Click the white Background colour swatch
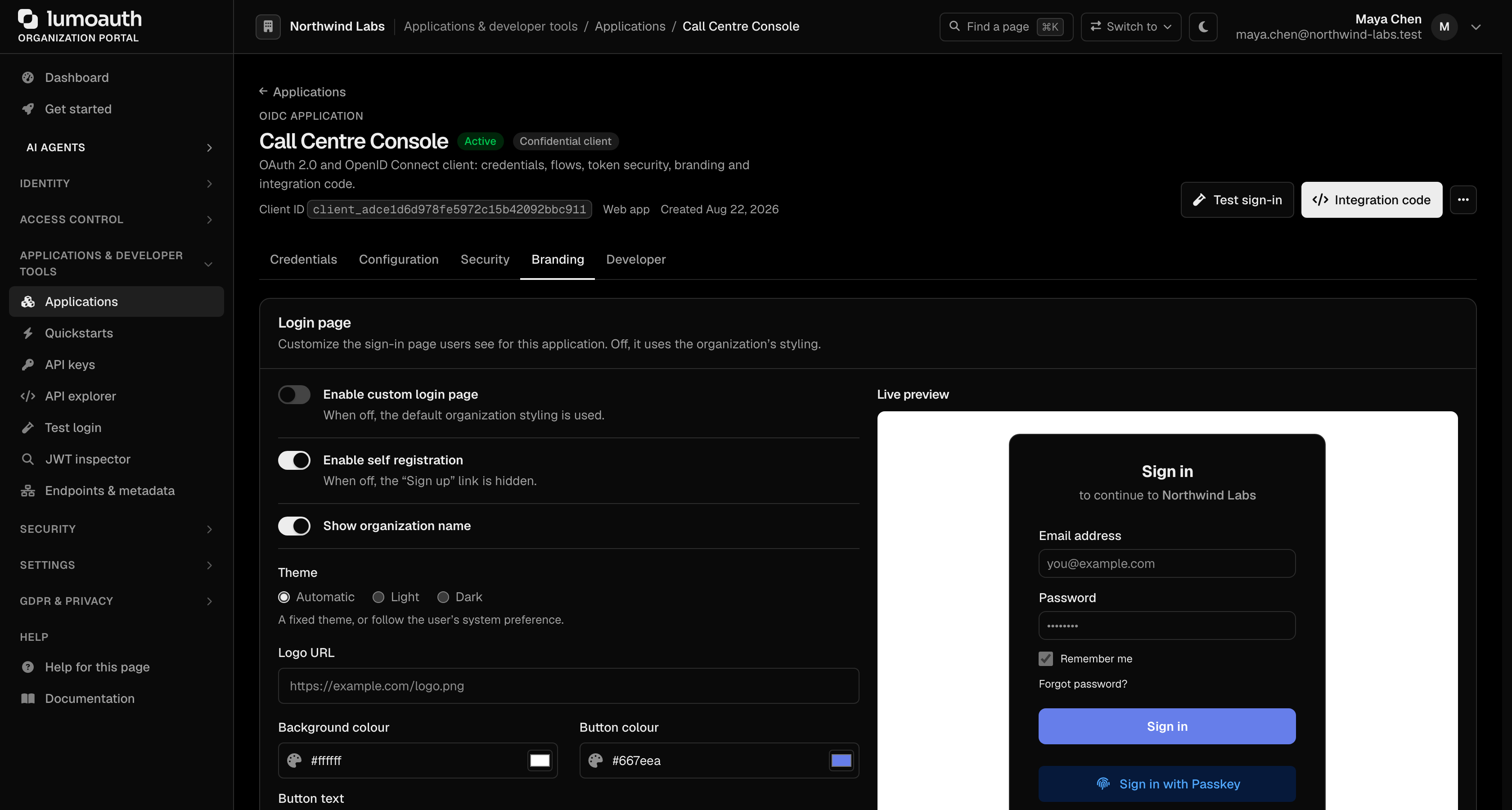This screenshot has height=810, width=1512. (540, 760)
